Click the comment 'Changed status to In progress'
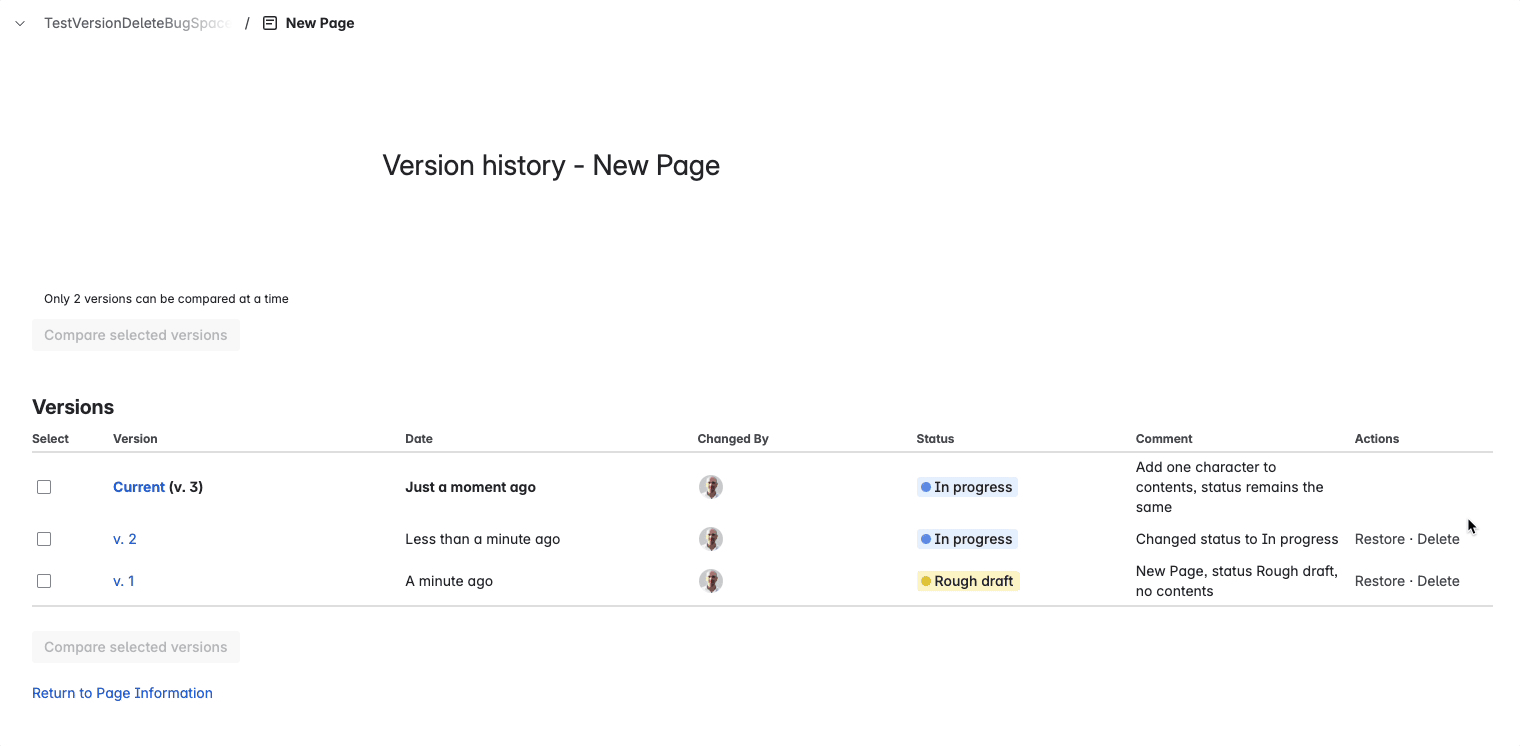The image size is (1520, 746). 1237,539
